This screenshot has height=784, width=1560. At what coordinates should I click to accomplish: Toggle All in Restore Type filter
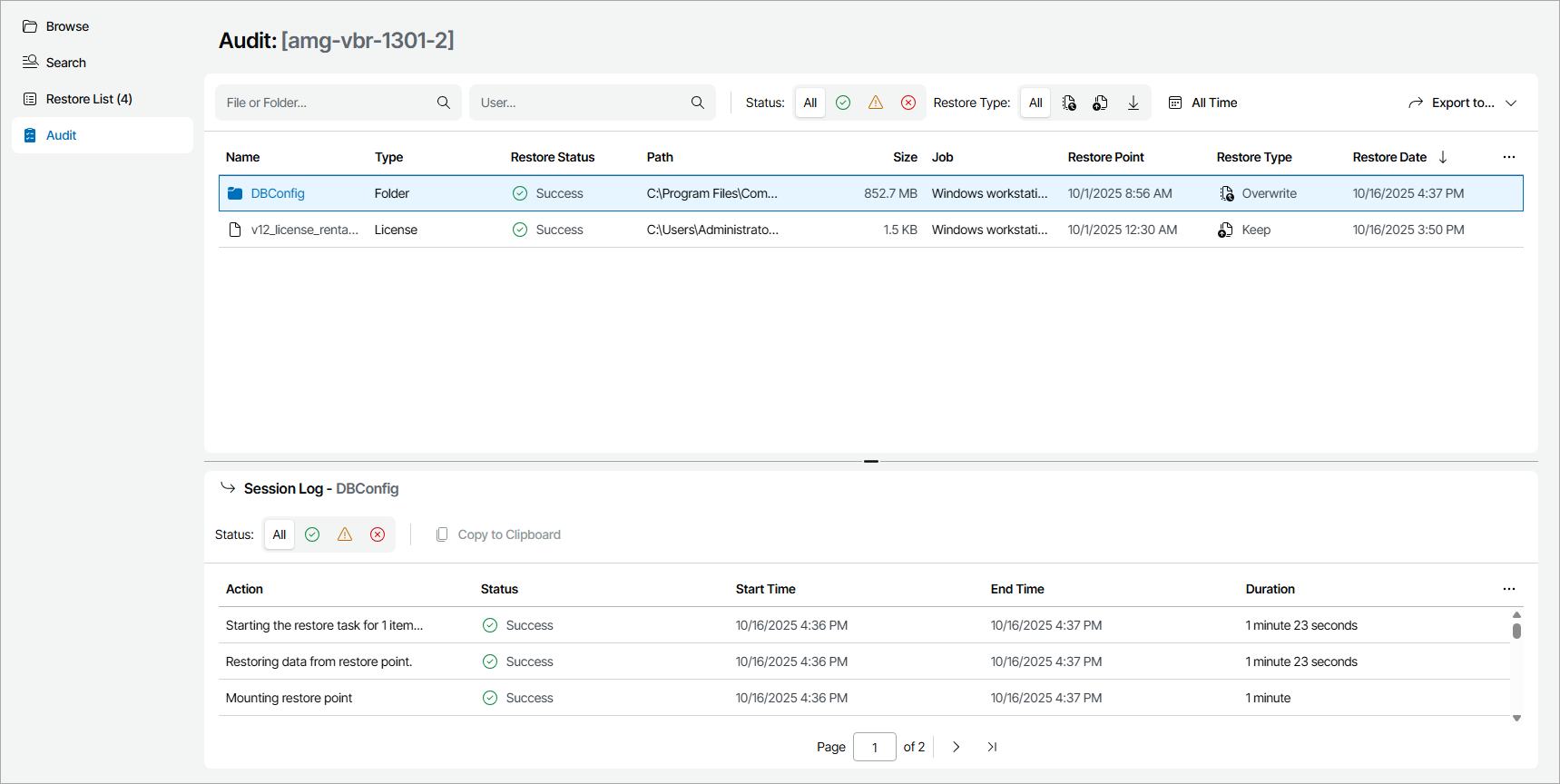click(x=1035, y=103)
